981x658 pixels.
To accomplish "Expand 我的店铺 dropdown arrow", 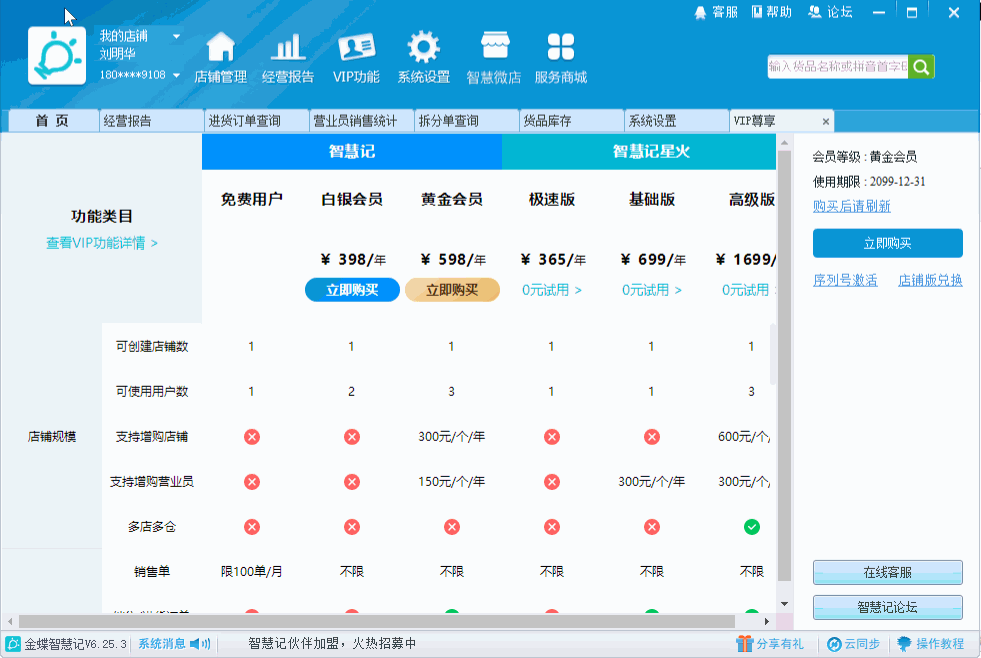I will [x=176, y=36].
